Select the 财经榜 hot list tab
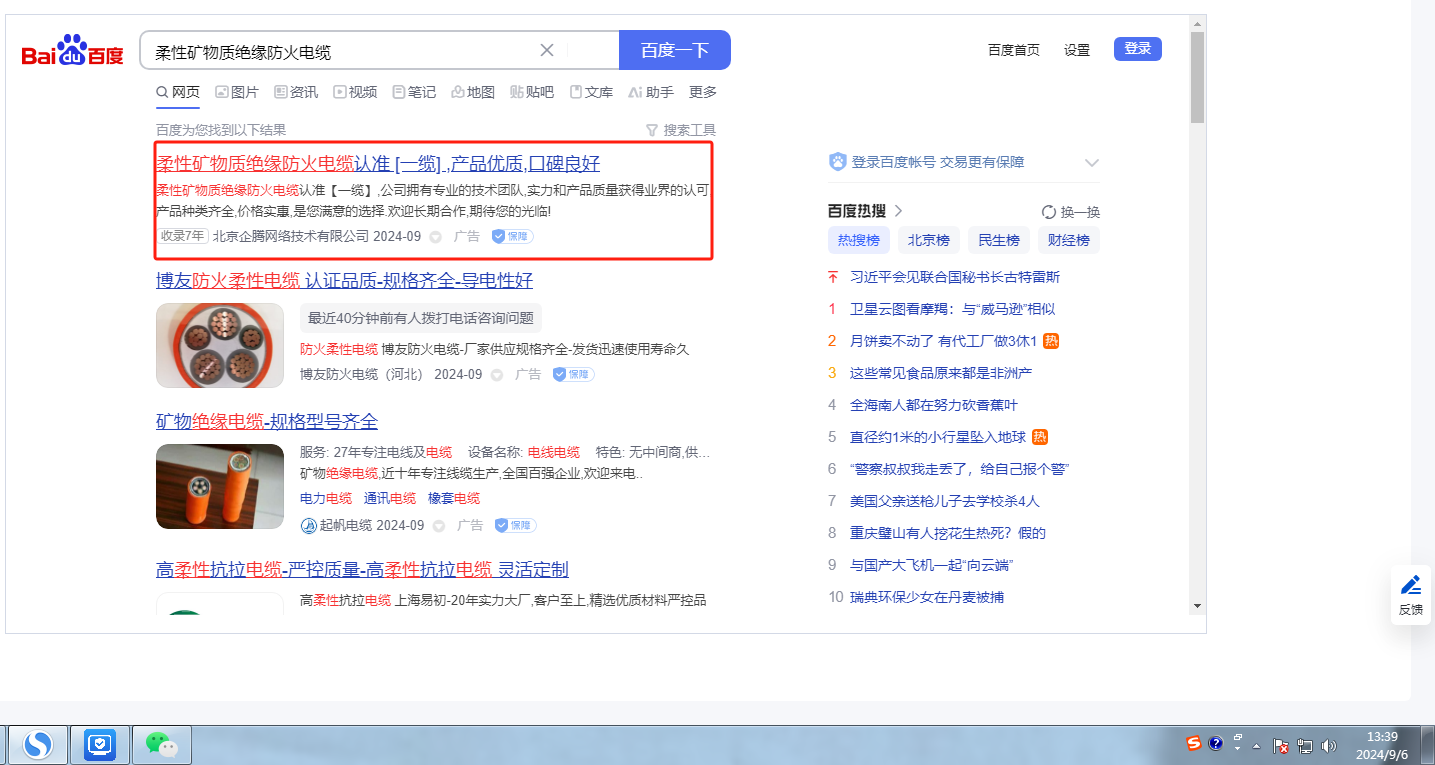Screen dimensions: 1435x765 point(1068,240)
